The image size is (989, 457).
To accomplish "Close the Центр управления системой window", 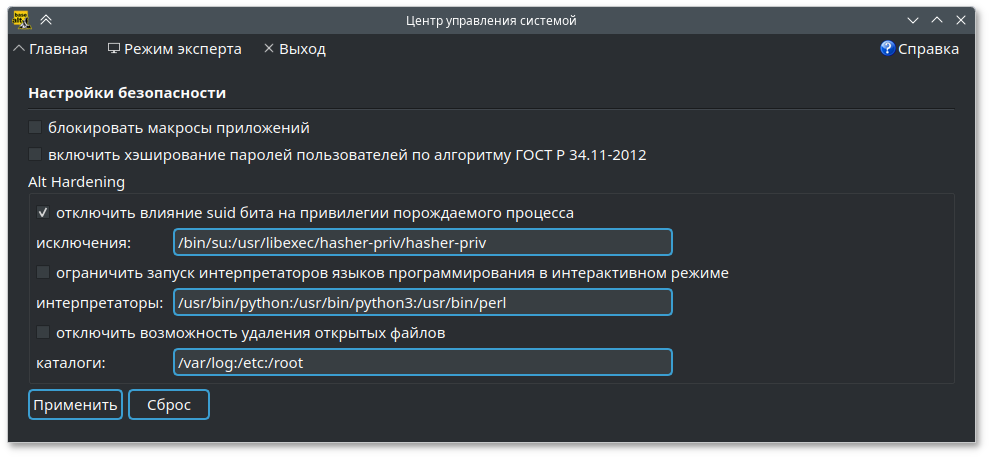I will (962, 20).
